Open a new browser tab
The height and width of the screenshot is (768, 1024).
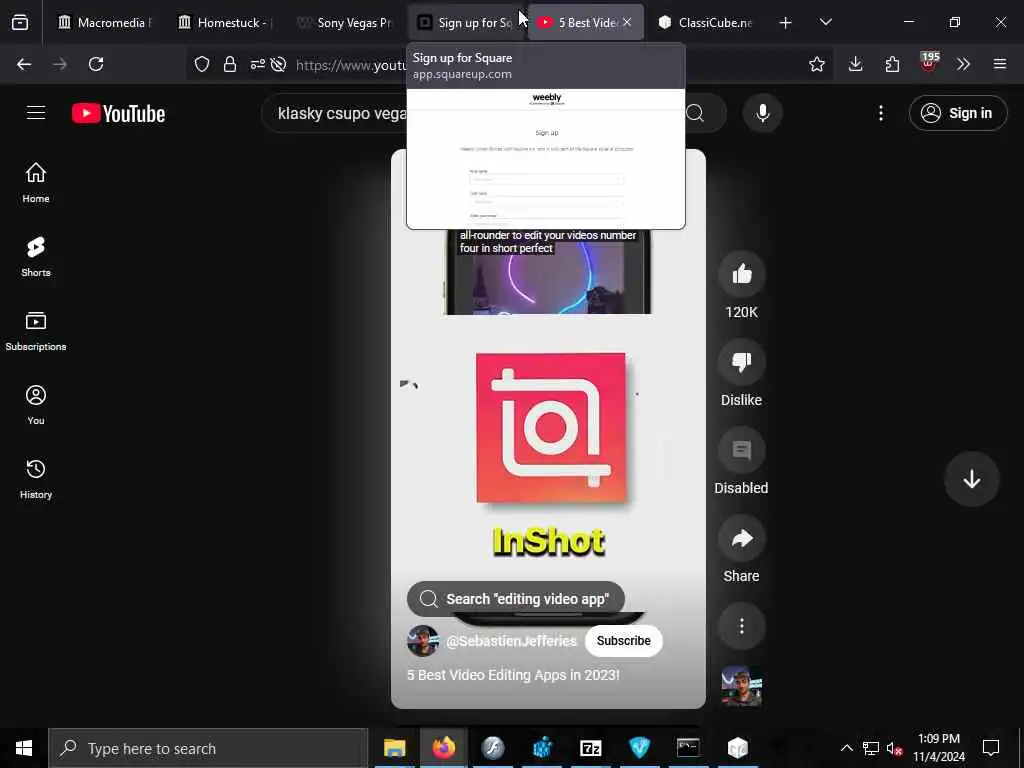pyautogui.click(x=786, y=23)
